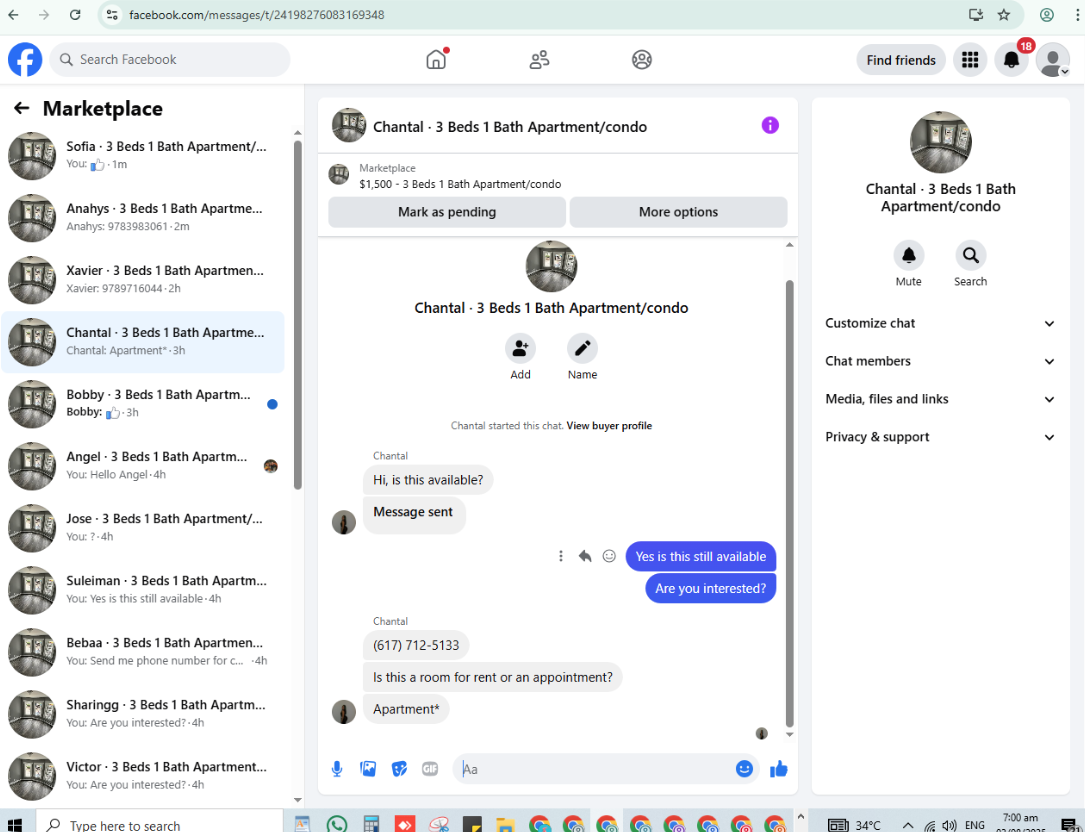The height and width of the screenshot is (832, 1085).
Task: Open the View buyer profile link
Action: tap(609, 426)
